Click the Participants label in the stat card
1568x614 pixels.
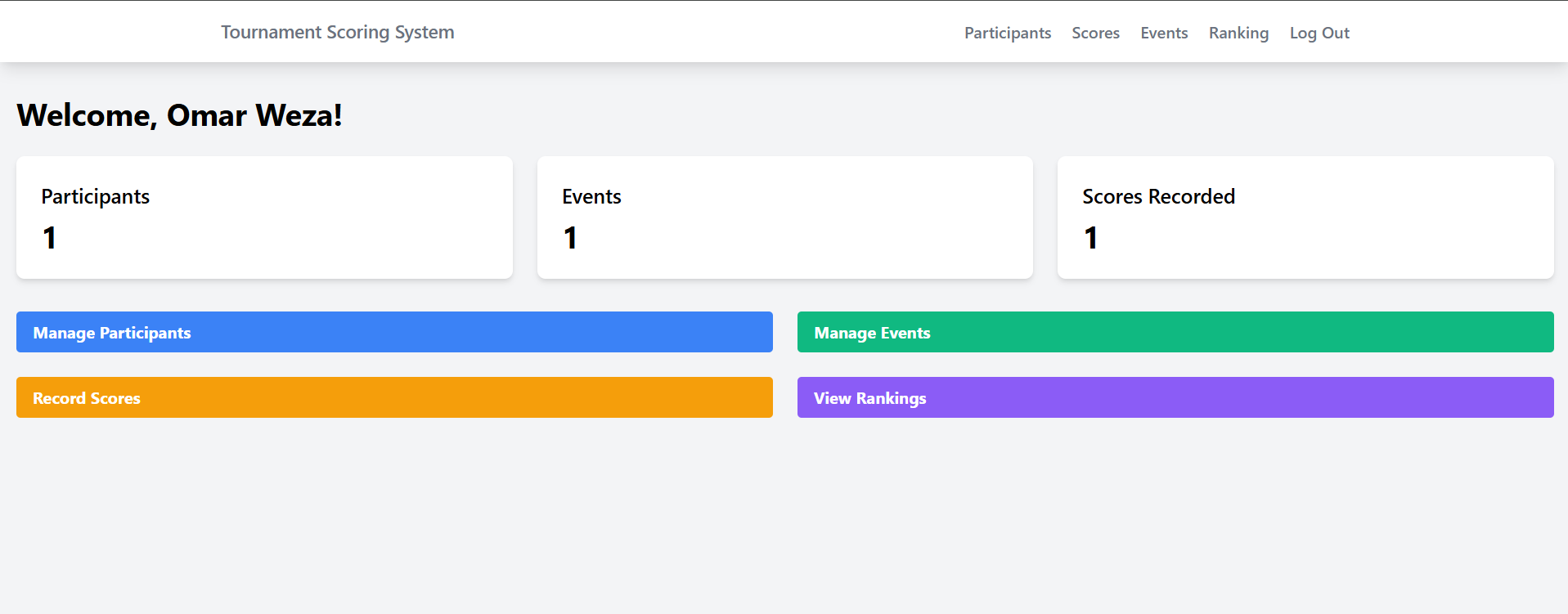[96, 196]
